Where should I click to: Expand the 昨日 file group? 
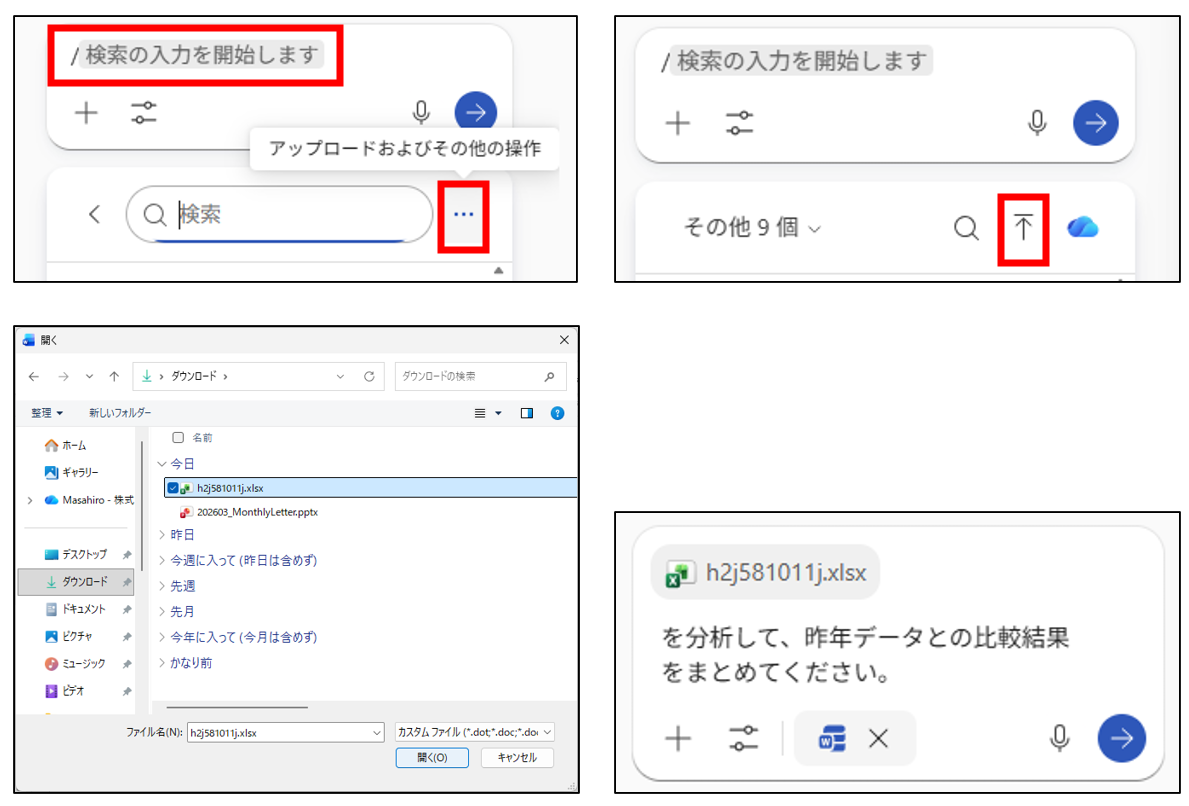[163, 535]
